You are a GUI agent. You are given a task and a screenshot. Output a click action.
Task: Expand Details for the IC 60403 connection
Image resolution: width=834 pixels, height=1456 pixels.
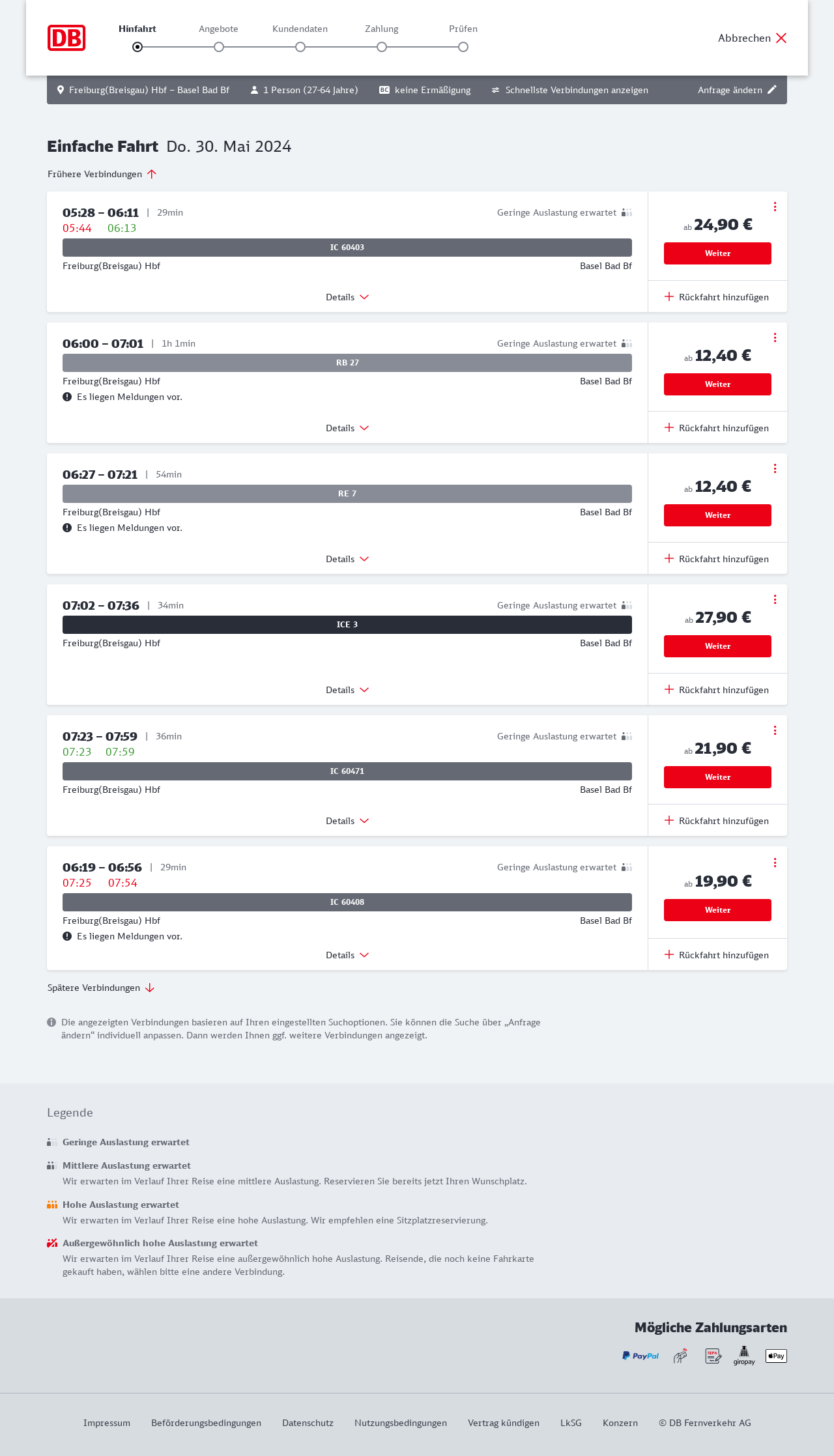[347, 297]
